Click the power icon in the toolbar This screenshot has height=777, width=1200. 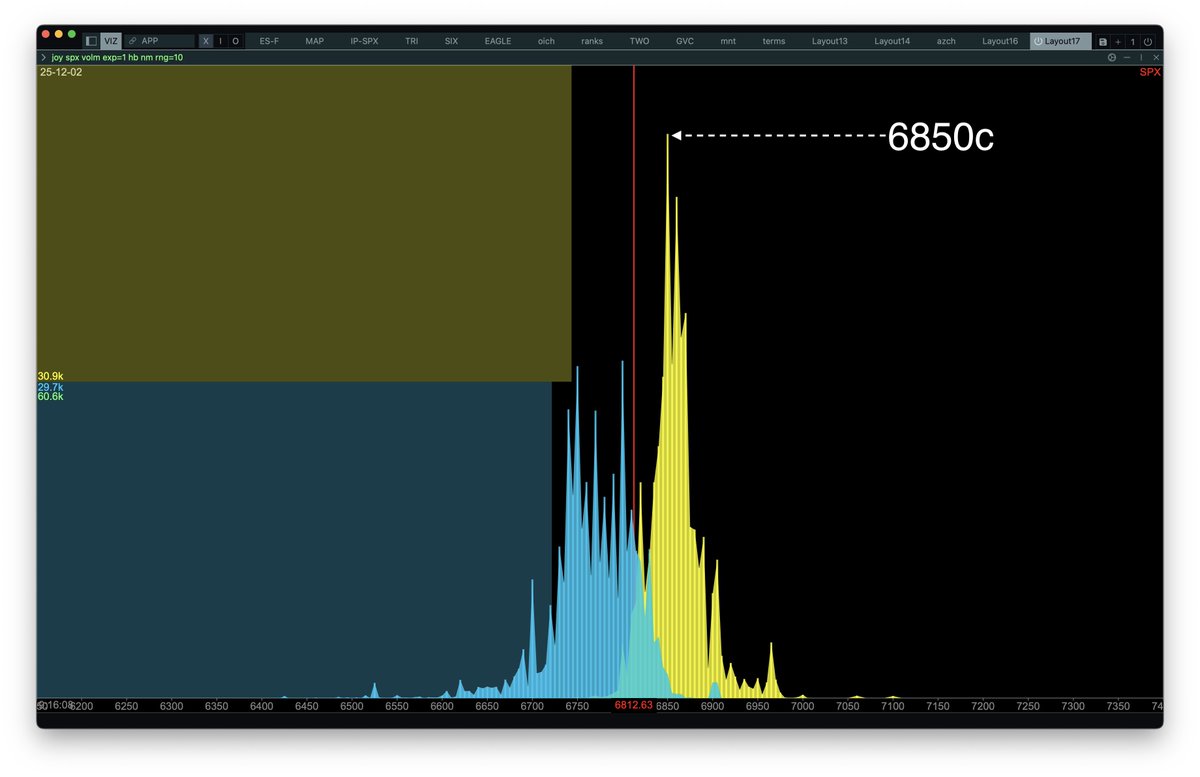click(1147, 41)
